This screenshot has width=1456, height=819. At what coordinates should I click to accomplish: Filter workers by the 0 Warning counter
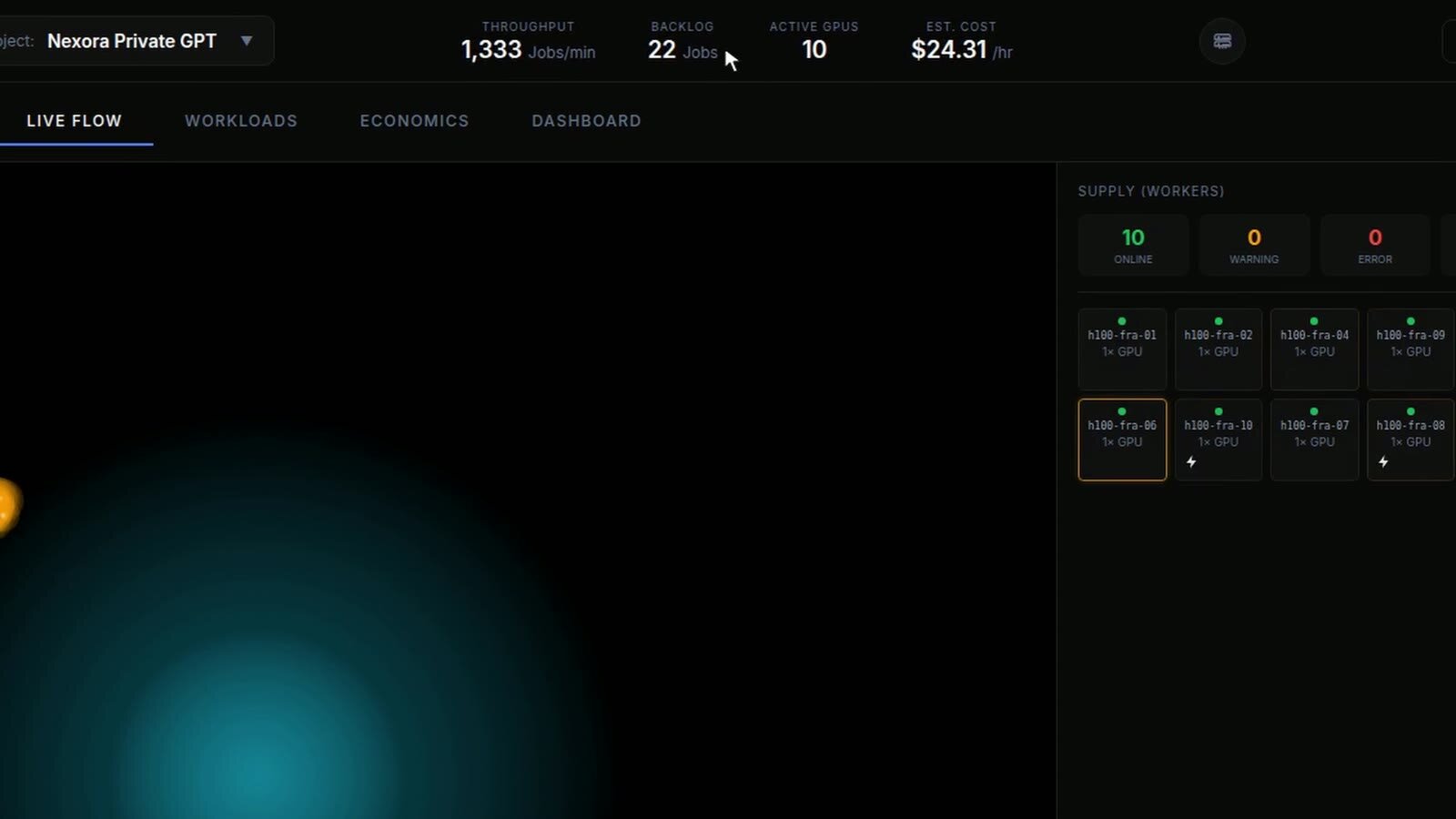1254,246
